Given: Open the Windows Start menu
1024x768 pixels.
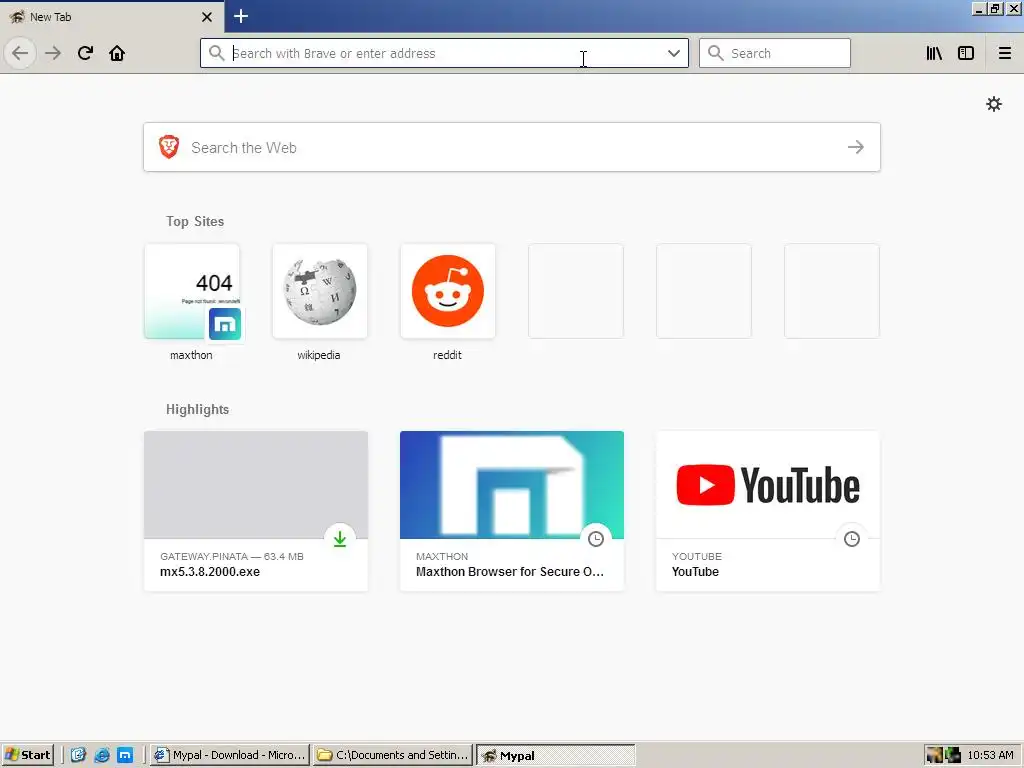Looking at the screenshot, I should click(28, 755).
